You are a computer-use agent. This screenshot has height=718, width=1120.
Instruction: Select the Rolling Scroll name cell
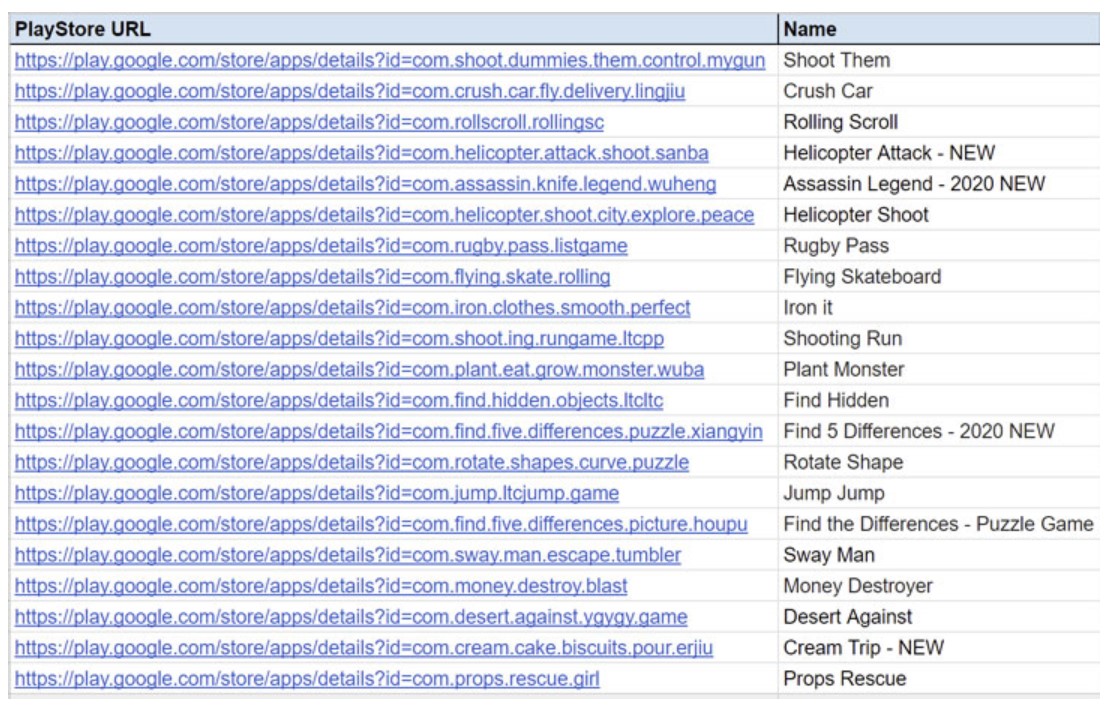pos(939,122)
